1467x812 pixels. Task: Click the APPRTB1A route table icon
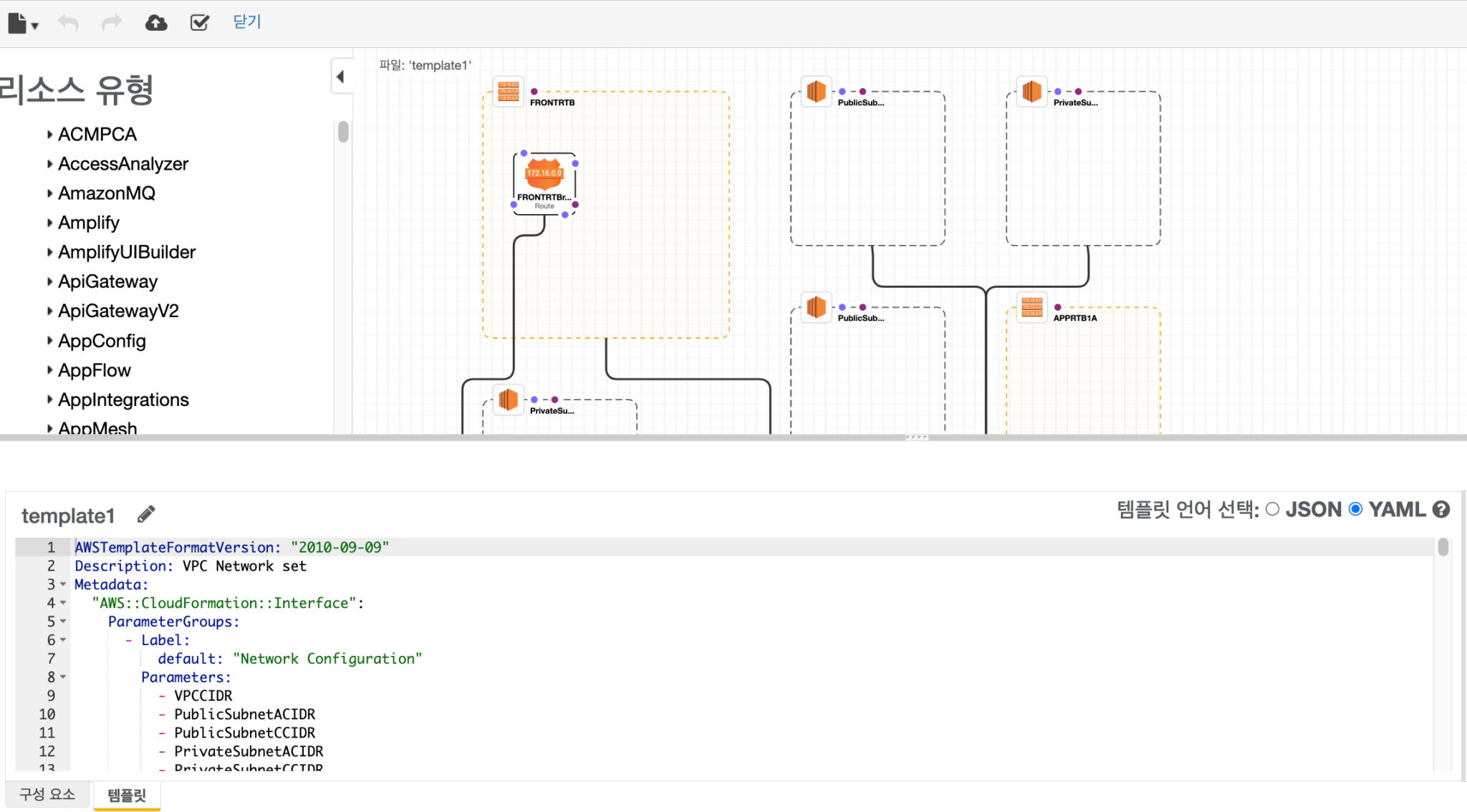(x=1031, y=307)
